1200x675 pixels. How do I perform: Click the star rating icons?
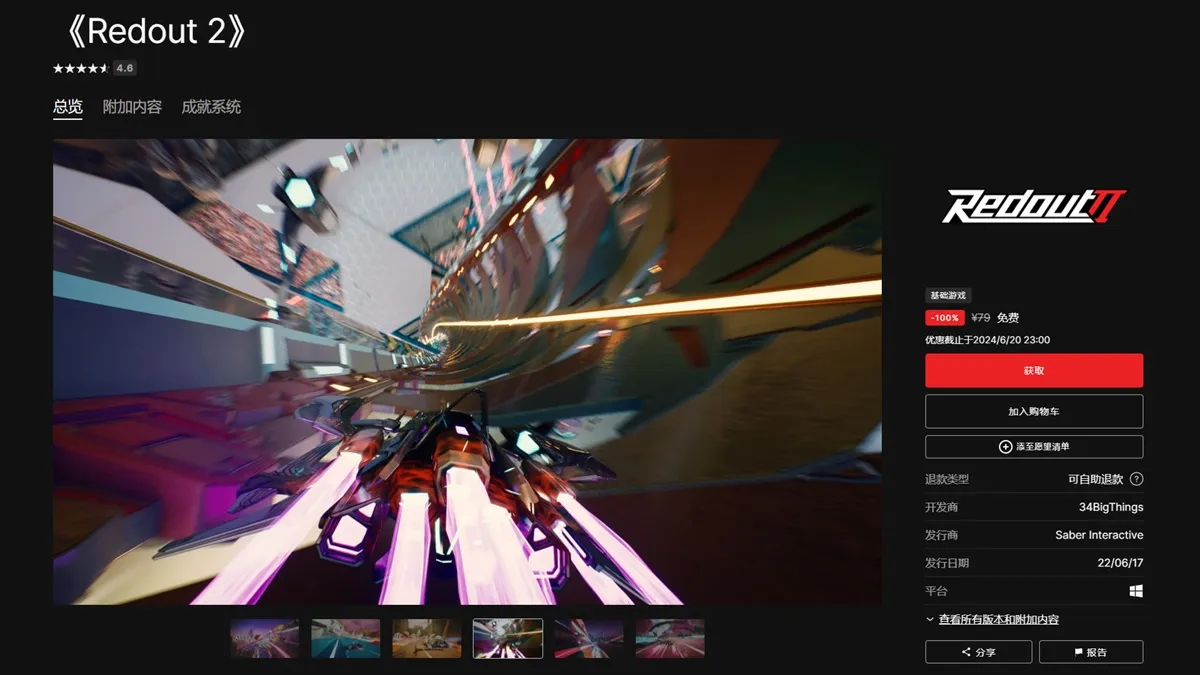point(80,68)
